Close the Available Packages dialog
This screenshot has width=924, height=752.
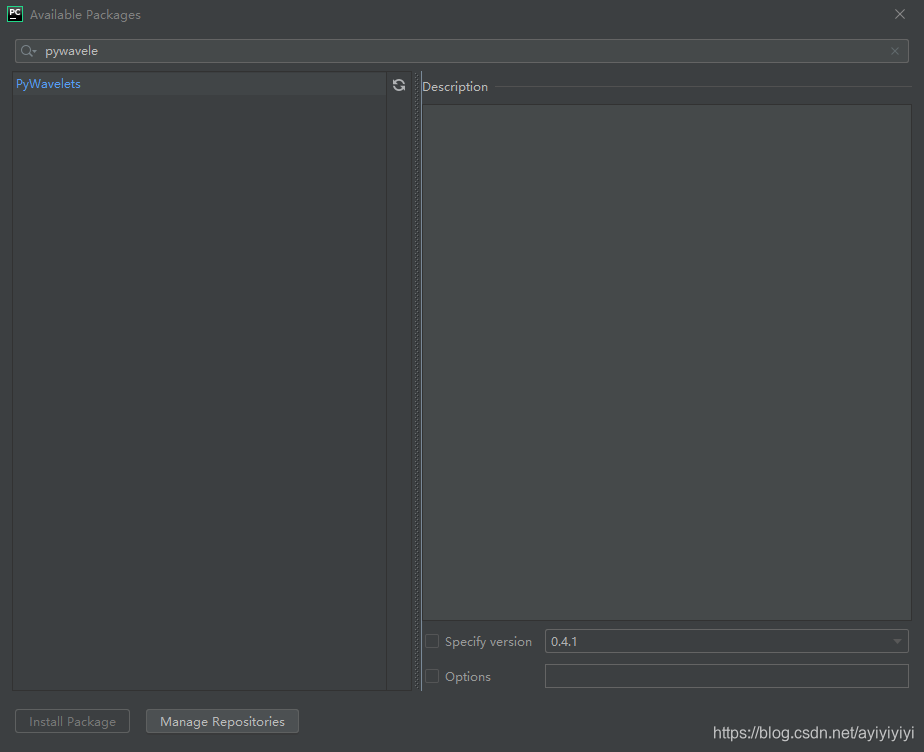click(x=899, y=14)
